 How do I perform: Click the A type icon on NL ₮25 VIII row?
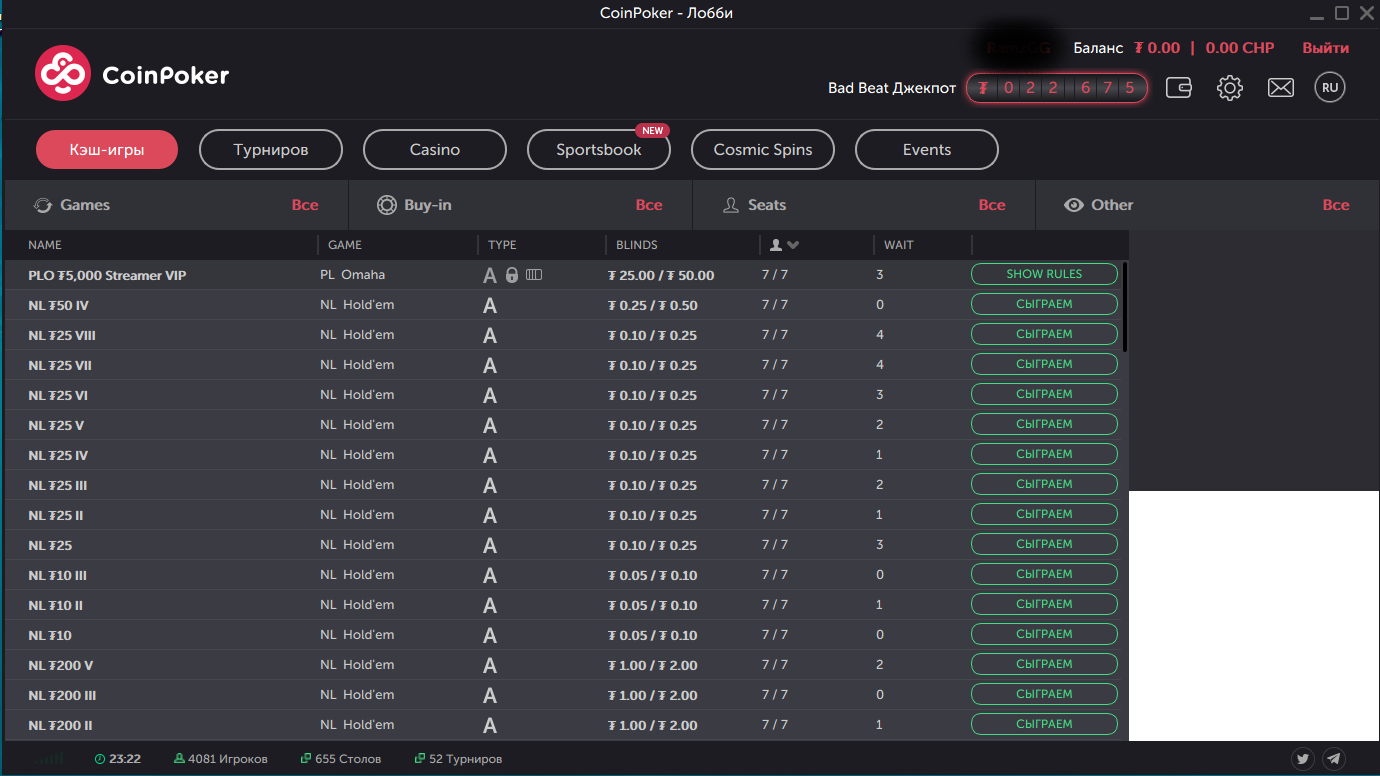click(490, 336)
